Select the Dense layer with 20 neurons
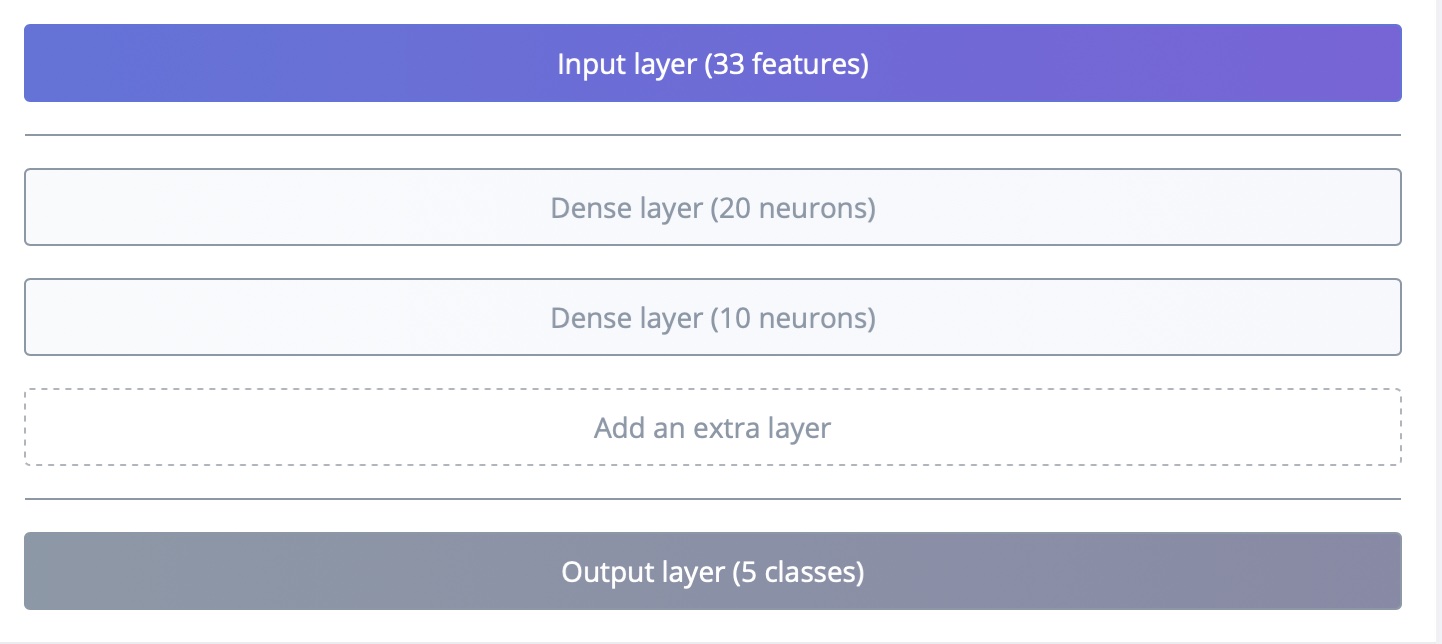 tap(712, 208)
